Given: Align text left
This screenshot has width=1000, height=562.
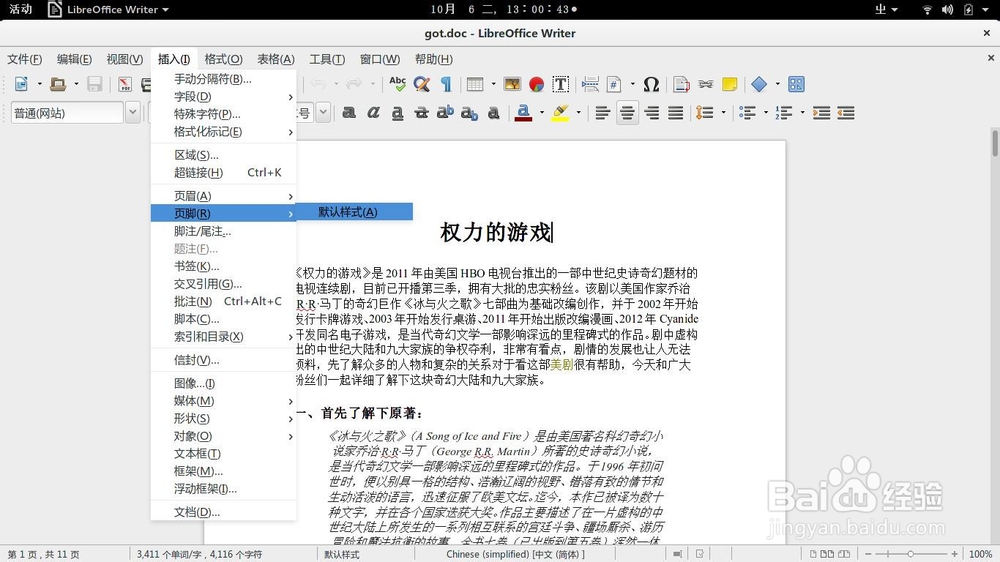Looking at the screenshot, I should click(x=603, y=113).
